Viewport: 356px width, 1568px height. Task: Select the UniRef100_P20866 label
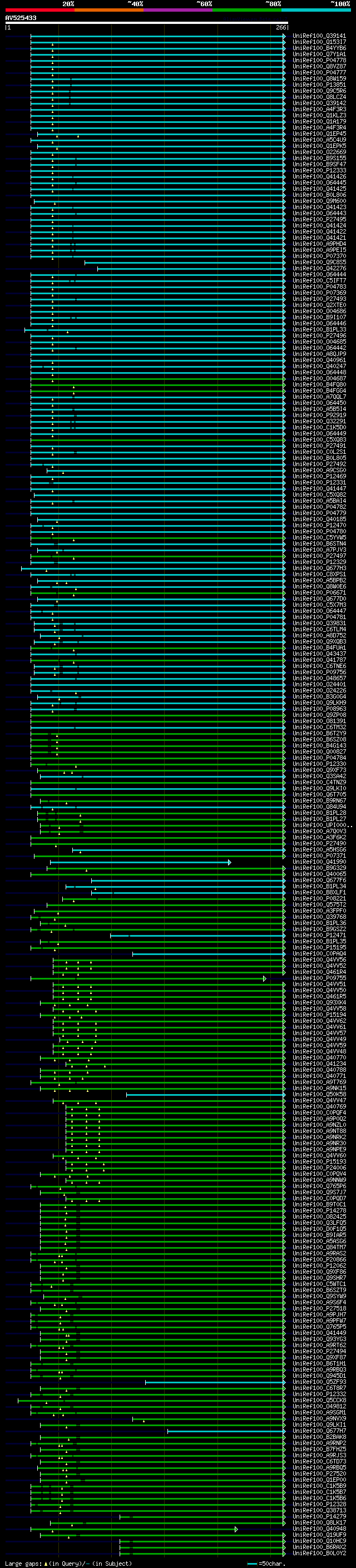pyautogui.click(x=319, y=1259)
